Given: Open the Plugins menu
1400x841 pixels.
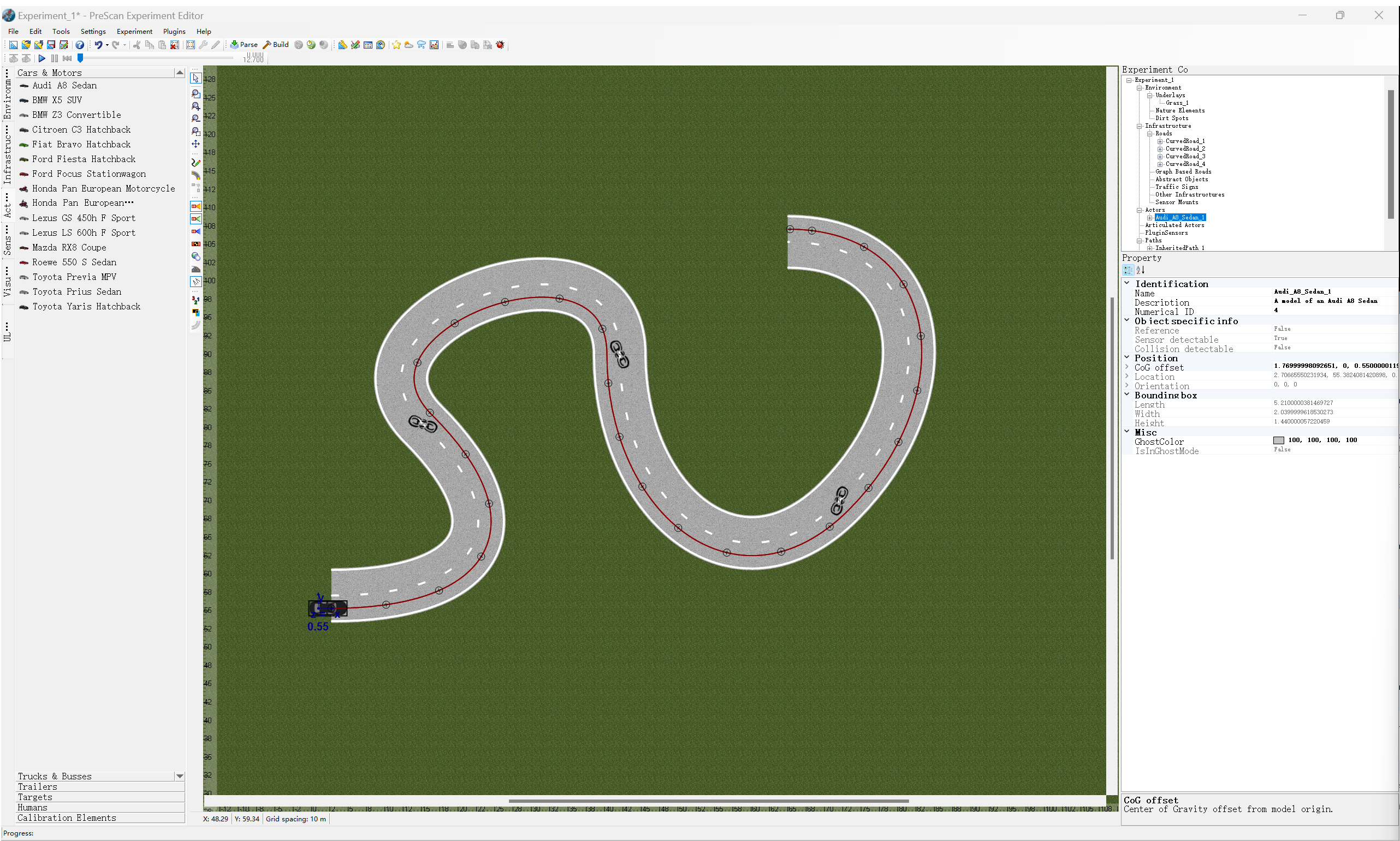Looking at the screenshot, I should click(174, 32).
